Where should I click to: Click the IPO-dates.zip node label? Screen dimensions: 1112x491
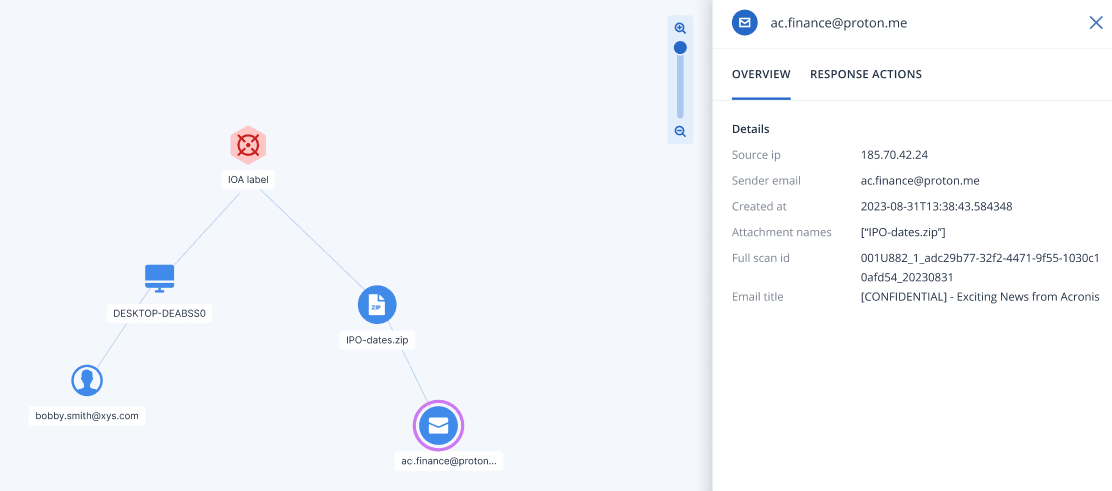pyautogui.click(x=377, y=340)
